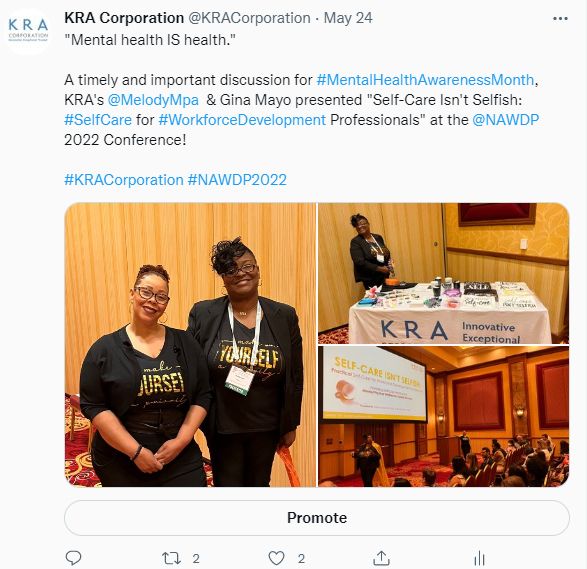Share the tweet via share icon
The height and width of the screenshot is (569, 587).
(x=381, y=558)
